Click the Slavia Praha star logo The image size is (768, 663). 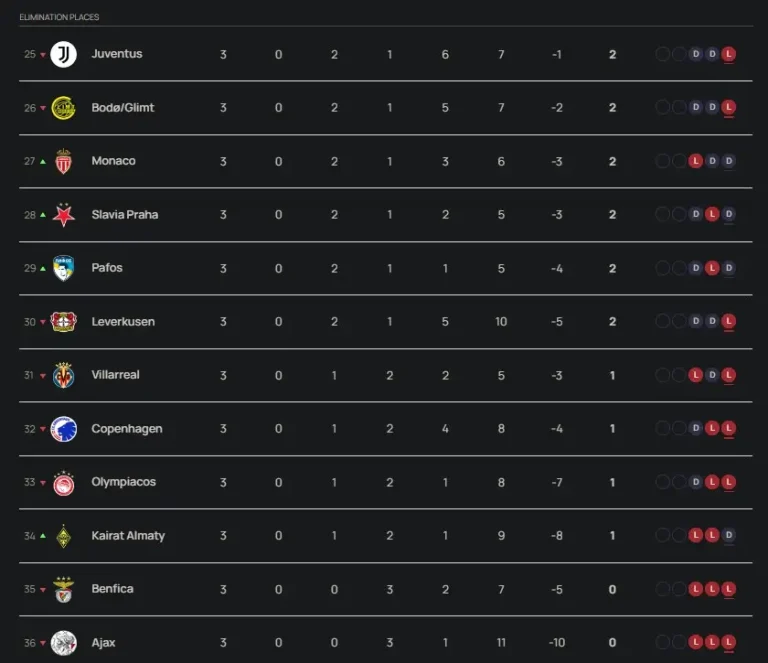(64, 215)
